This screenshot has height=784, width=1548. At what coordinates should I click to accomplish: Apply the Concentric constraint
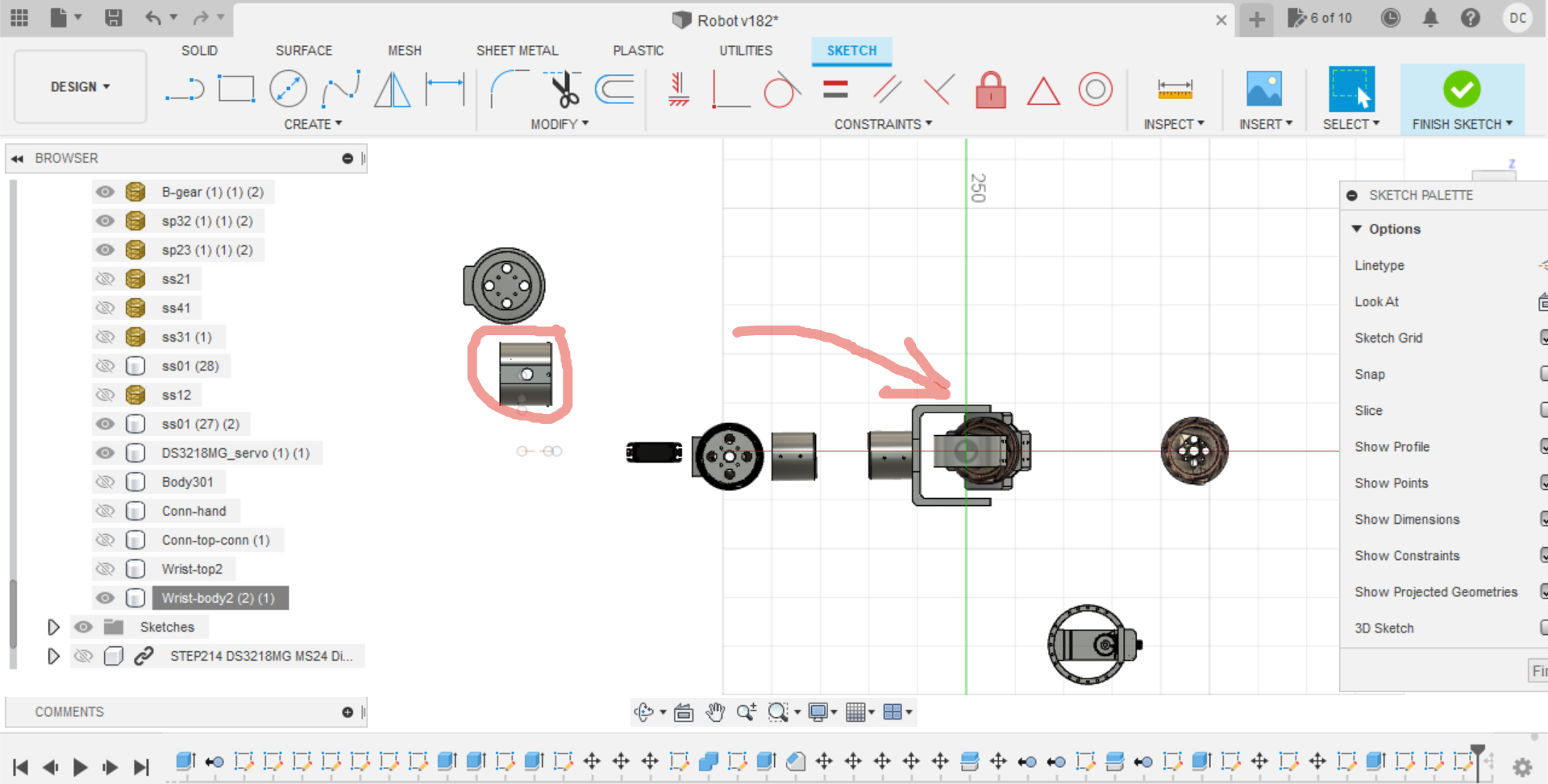[x=1095, y=89]
